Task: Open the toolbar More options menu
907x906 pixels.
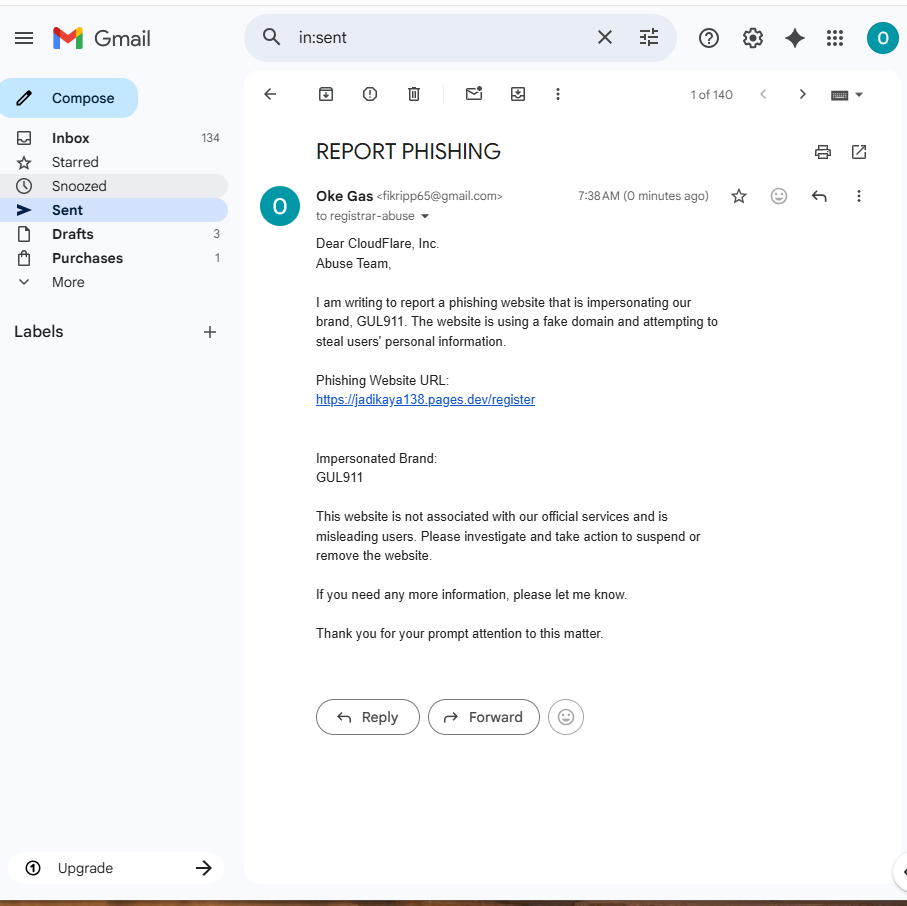Action: [558, 94]
